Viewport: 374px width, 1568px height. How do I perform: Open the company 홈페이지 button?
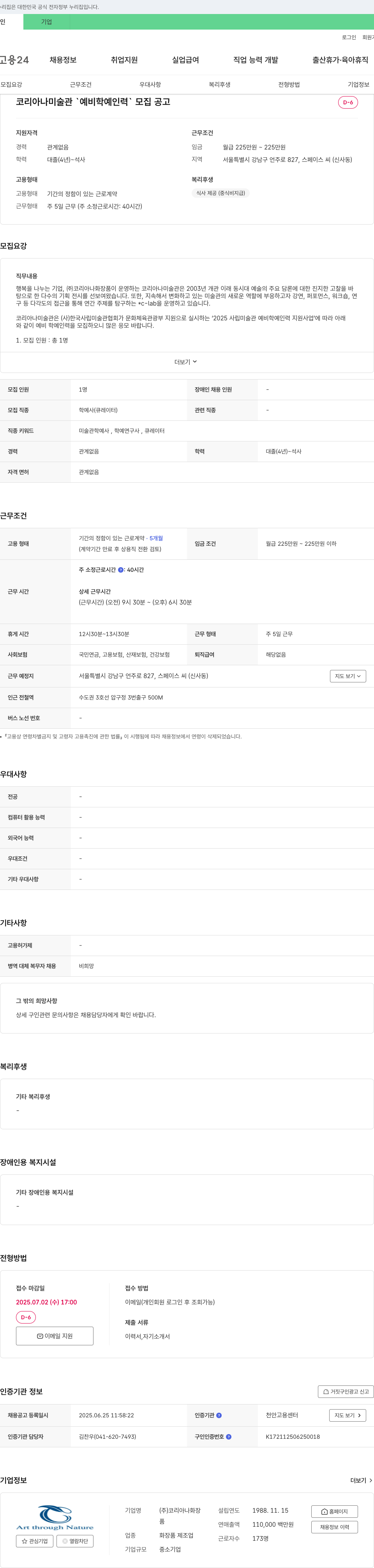[x=334, y=1512]
